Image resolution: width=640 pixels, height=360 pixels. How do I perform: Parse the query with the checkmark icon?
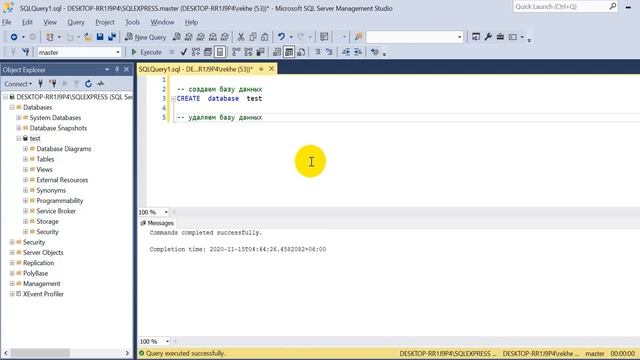pos(184,52)
